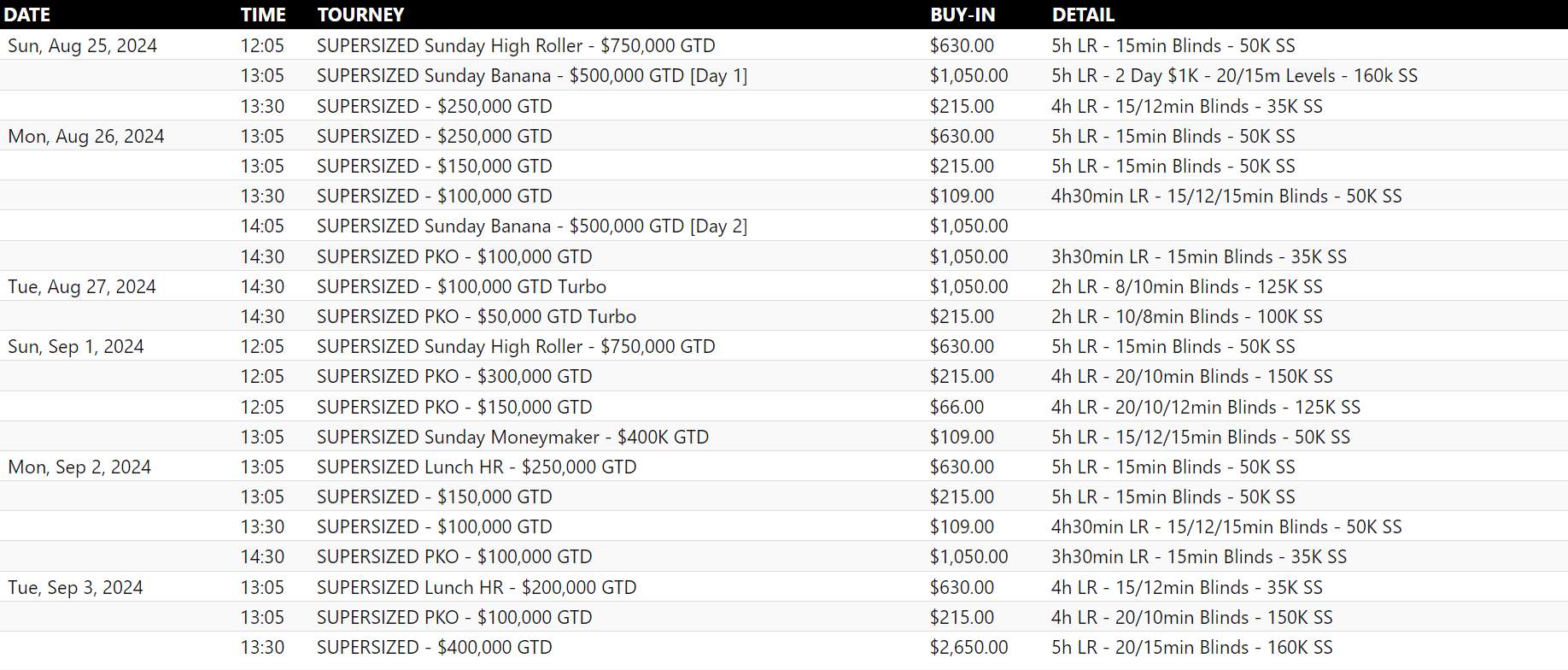The height and width of the screenshot is (670, 1568).
Task: Select SUPERSIZED Sunday Moneymaker $400K GTD
Action: coord(512,438)
